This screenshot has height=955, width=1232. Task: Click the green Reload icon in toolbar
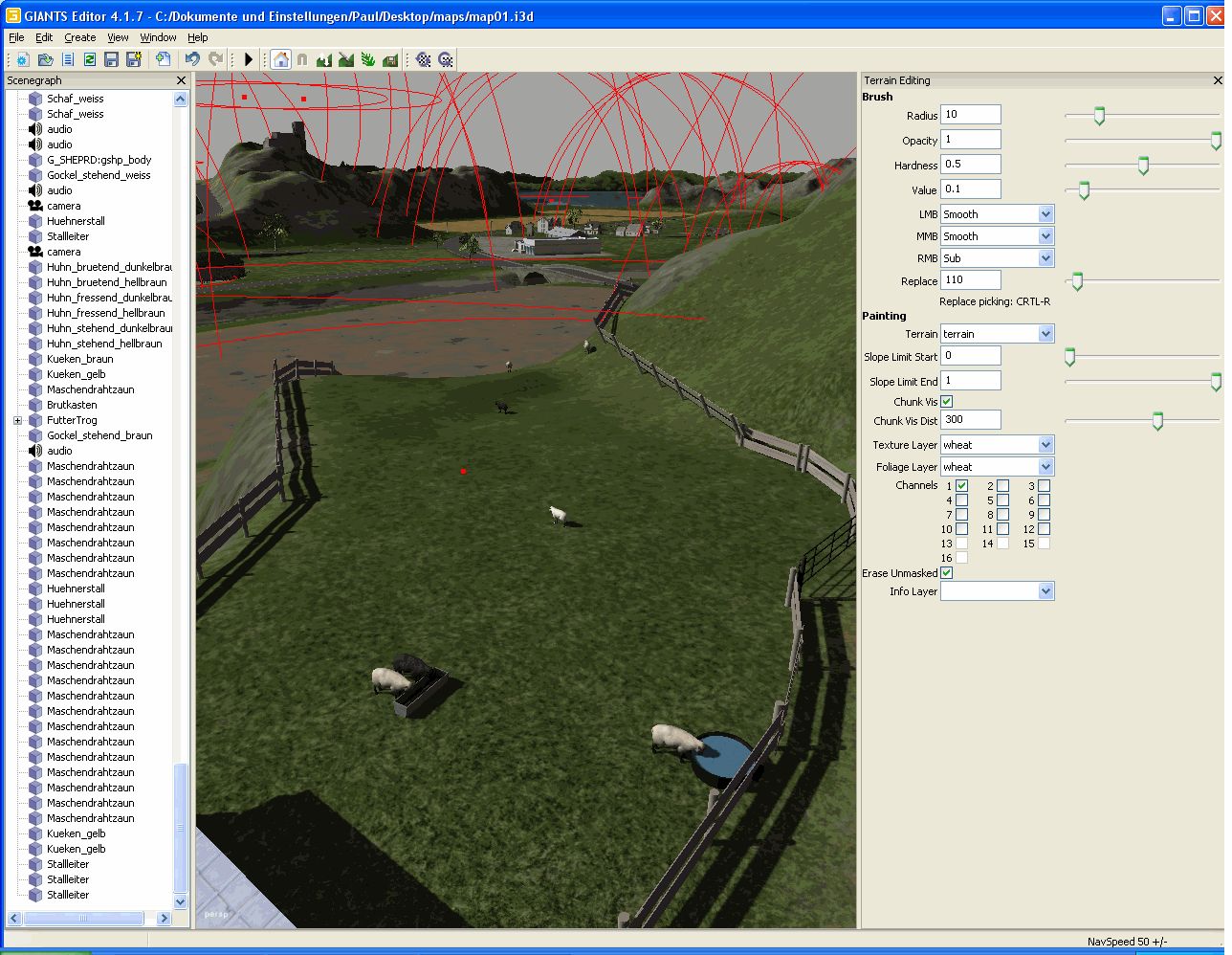[x=89, y=59]
